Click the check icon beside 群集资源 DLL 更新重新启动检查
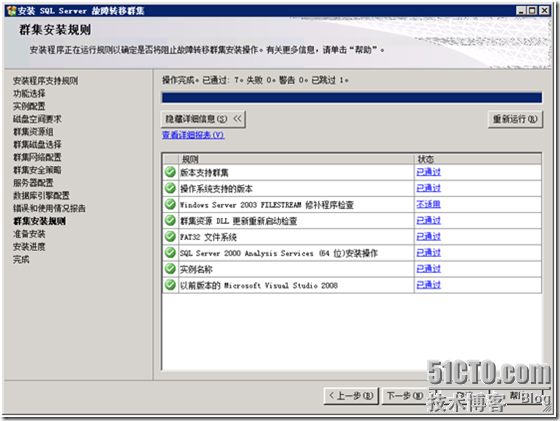The height and width of the screenshot is (421, 560). point(170,220)
